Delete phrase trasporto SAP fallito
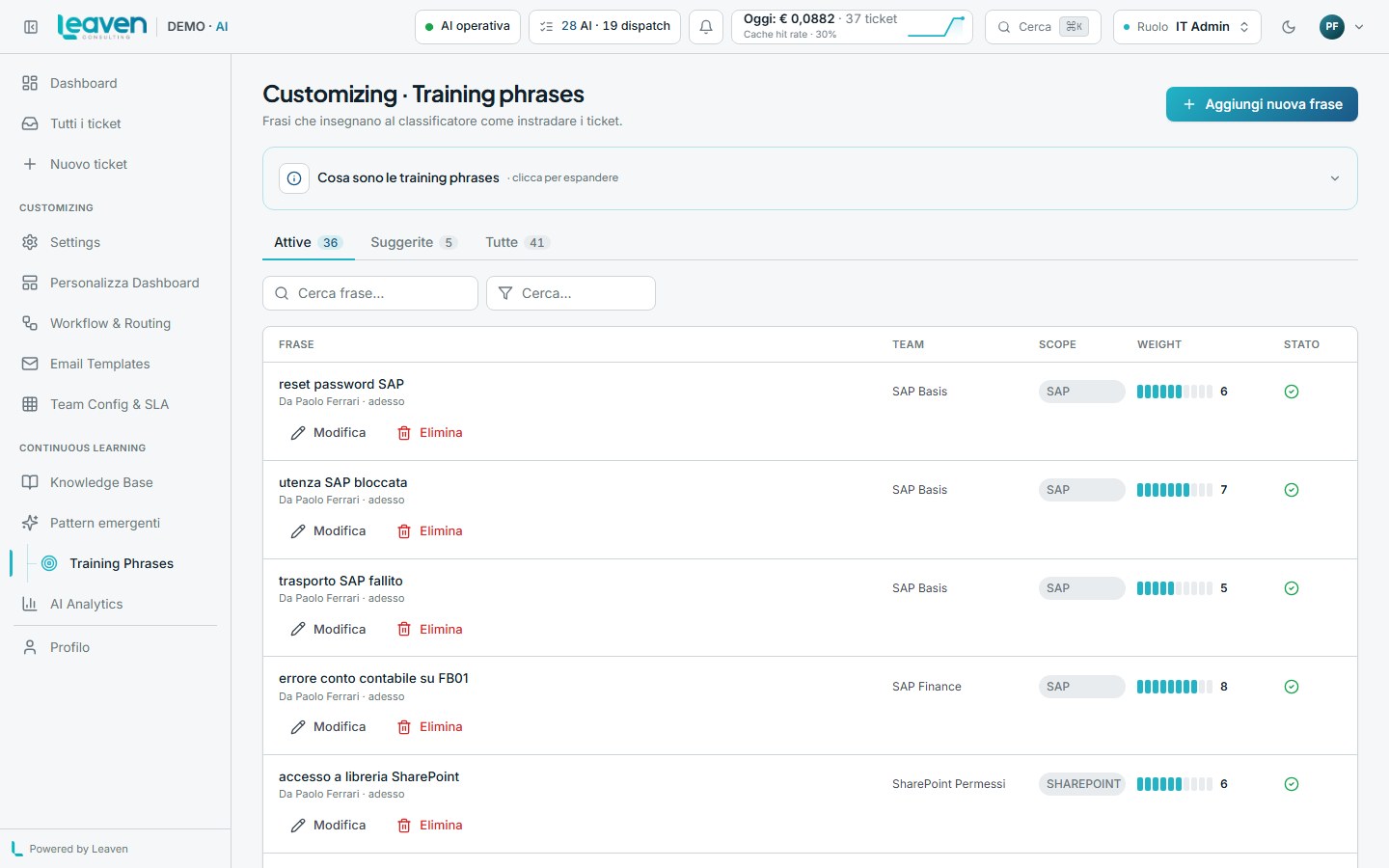This screenshot has width=1389, height=868. [x=430, y=630]
